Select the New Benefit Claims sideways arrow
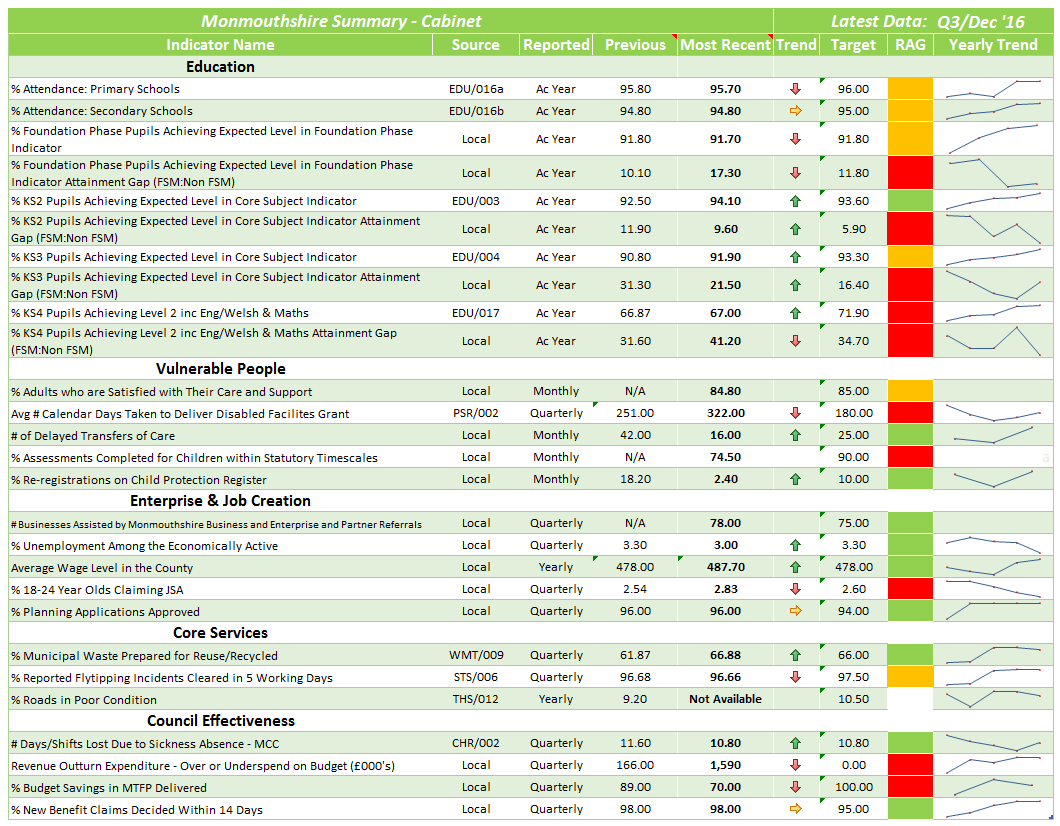This screenshot has height=826, width=1060. pos(796,809)
